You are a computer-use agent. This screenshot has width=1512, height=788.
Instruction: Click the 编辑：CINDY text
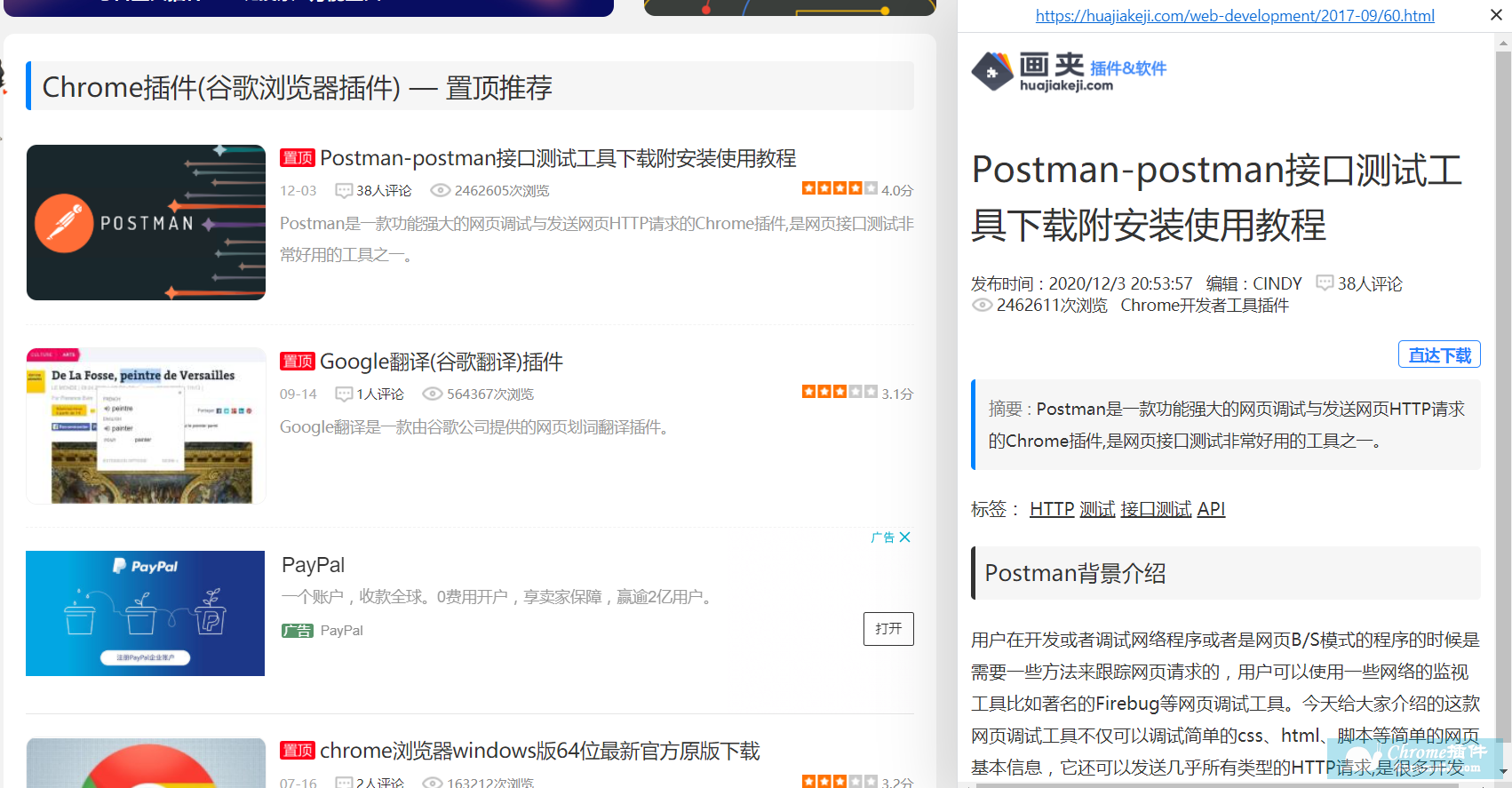coord(1253,284)
